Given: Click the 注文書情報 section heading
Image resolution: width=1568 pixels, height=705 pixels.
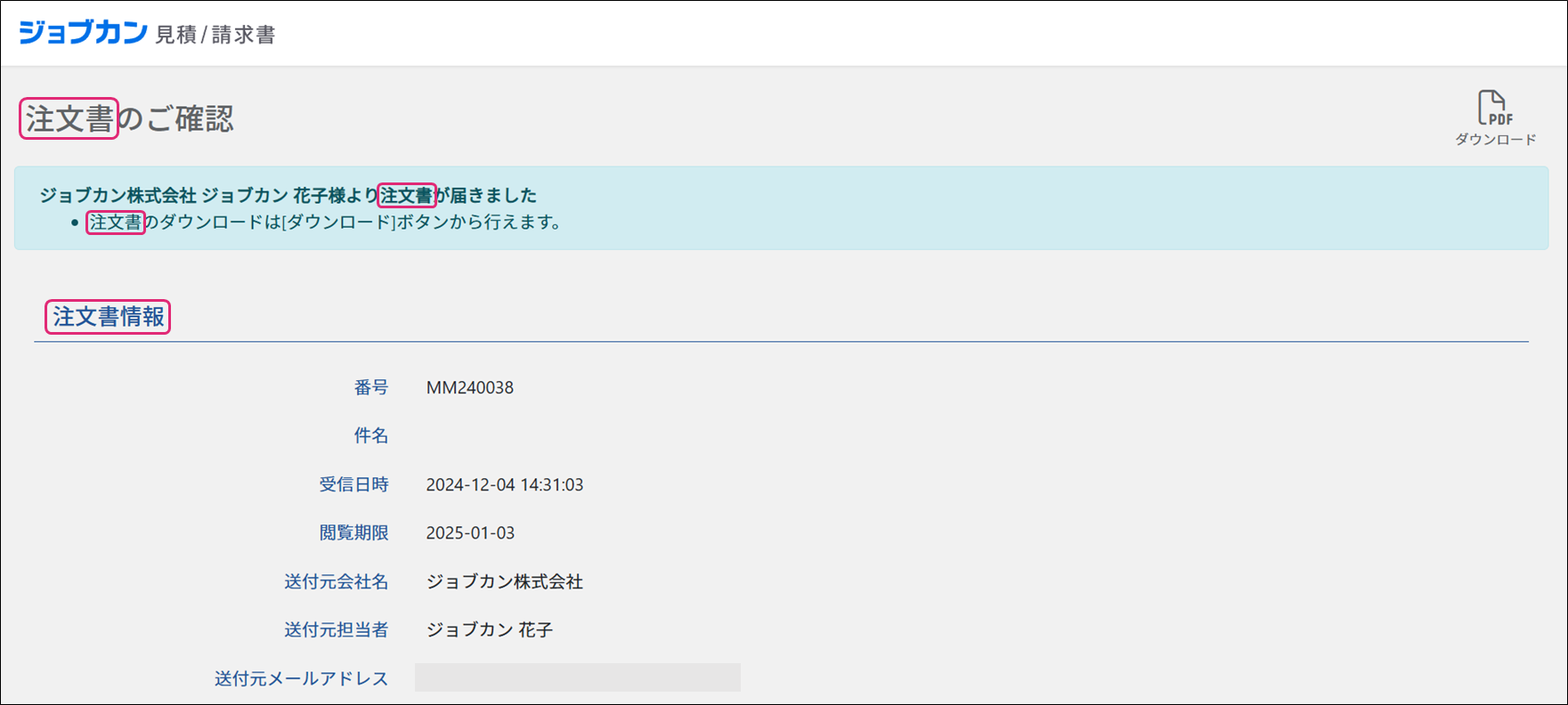Looking at the screenshot, I should (x=108, y=317).
